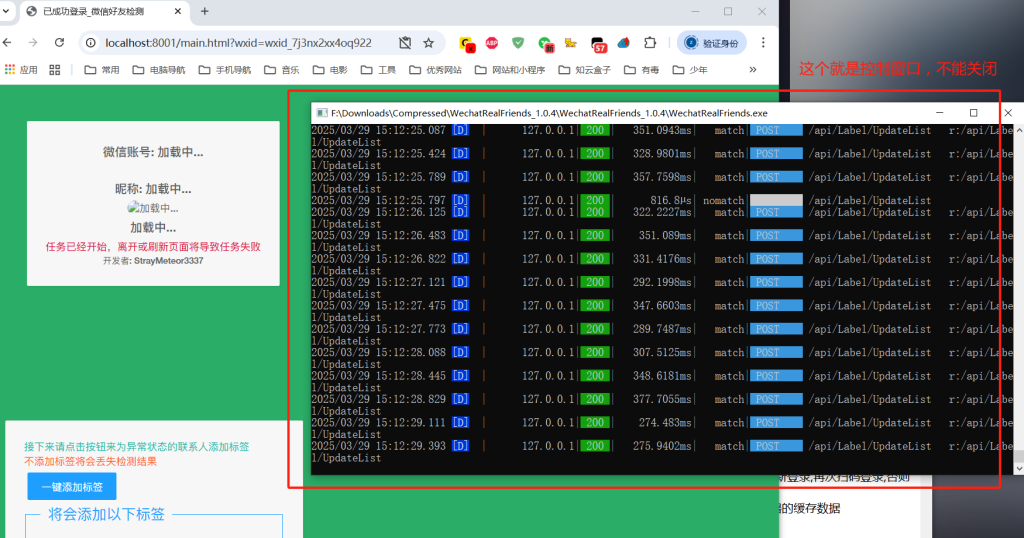Click the 一键添加标签 button

click(72, 487)
